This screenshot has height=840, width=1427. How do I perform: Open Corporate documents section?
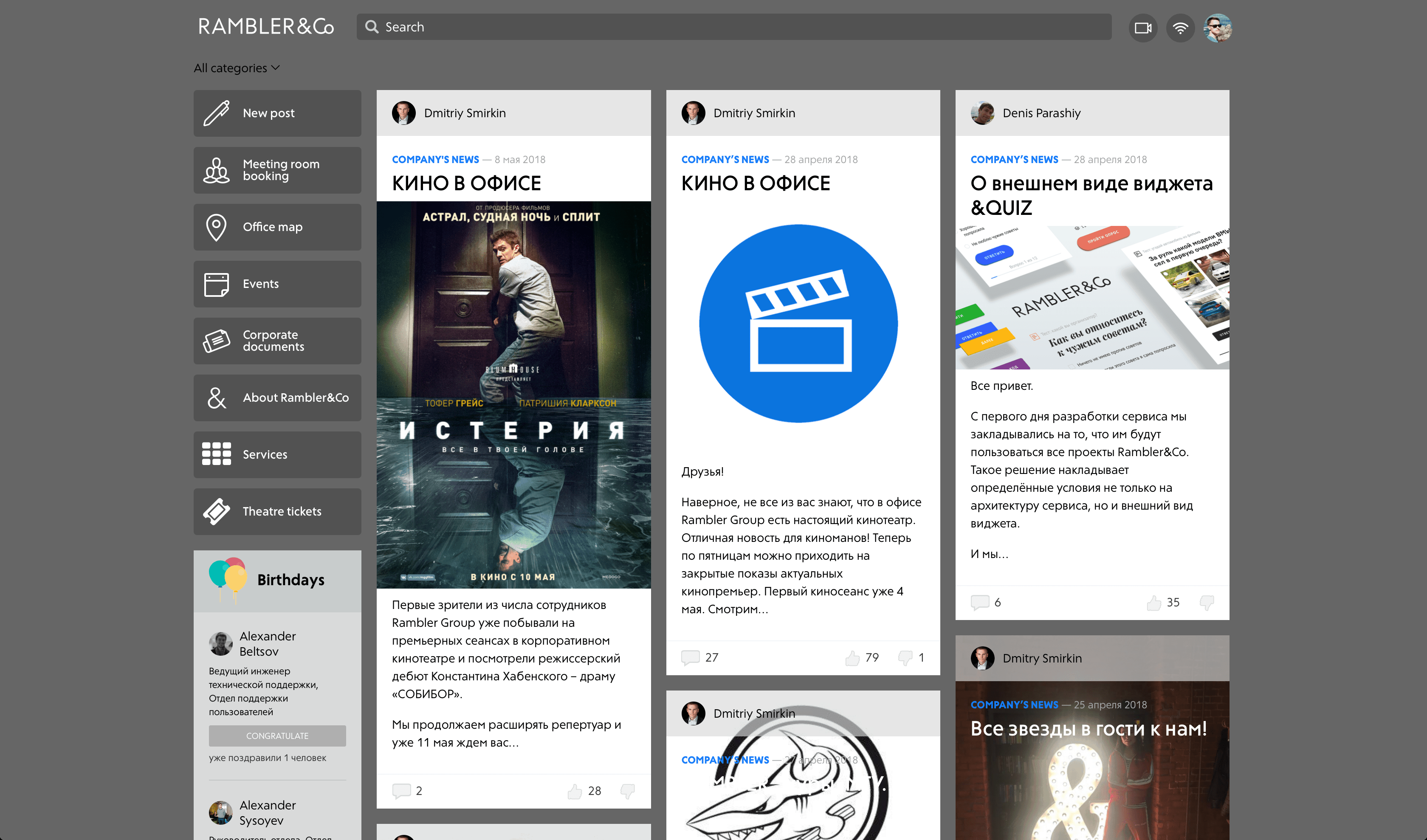277,341
